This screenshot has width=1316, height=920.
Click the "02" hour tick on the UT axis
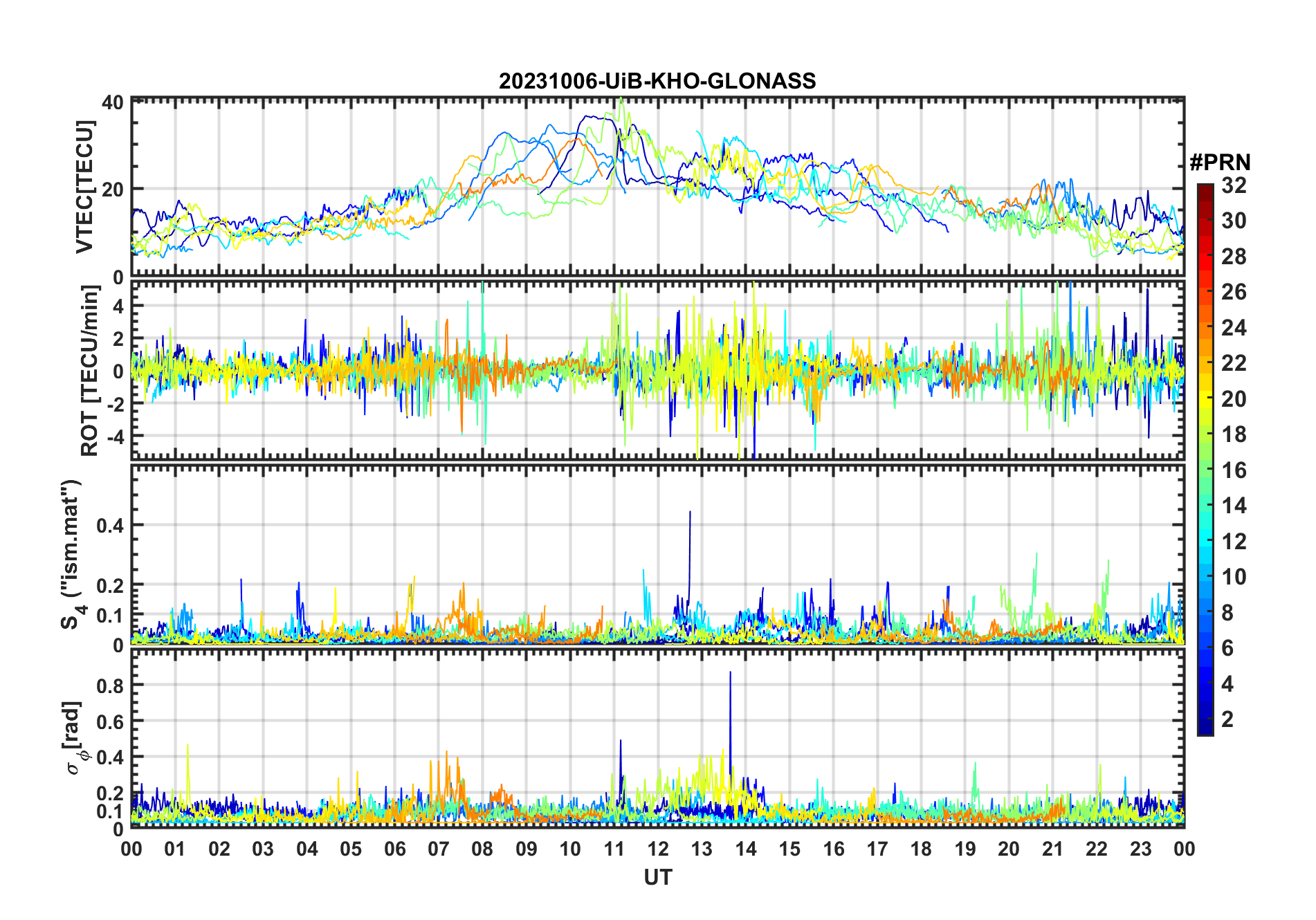pyautogui.click(x=219, y=849)
